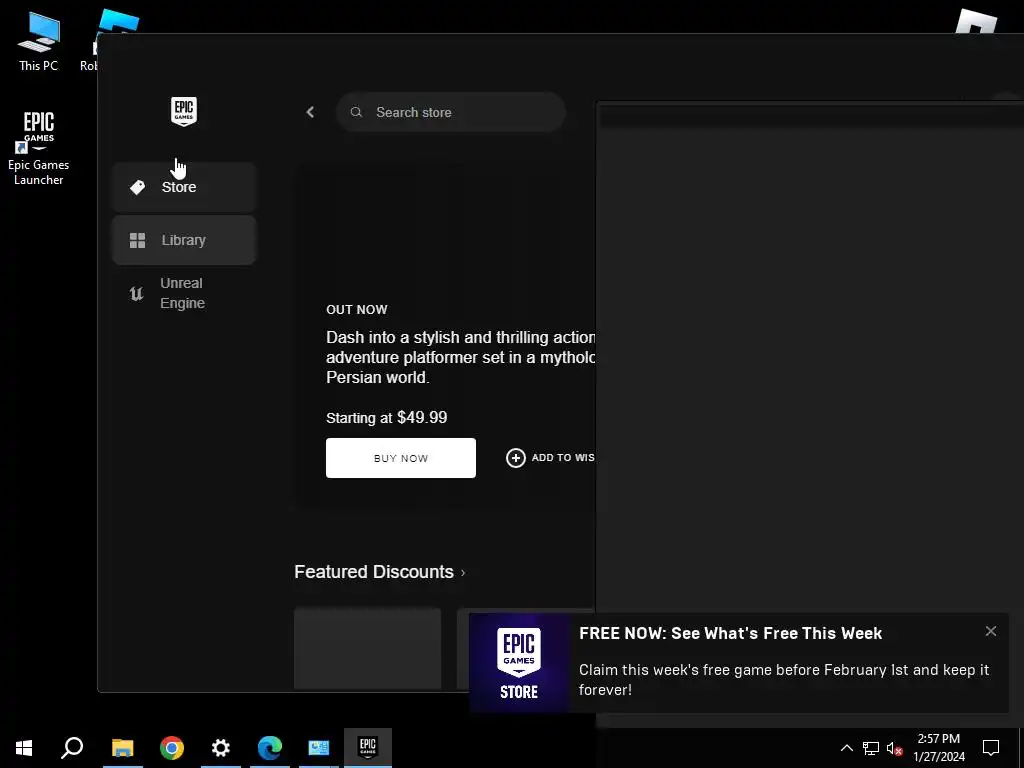
Task: Open Windows taskbar search
Action: pyautogui.click(x=72, y=748)
